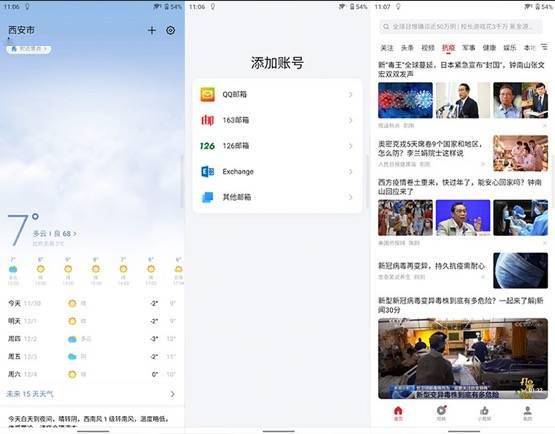
Task: Switch to the 关注 news tab
Action: coord(387,48)
